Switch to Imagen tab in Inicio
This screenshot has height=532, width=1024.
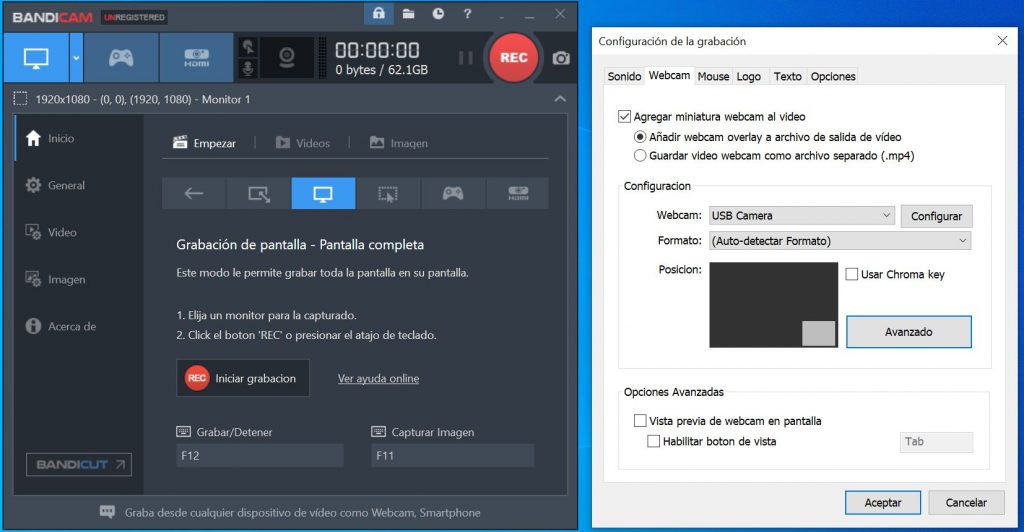[398, 143]
